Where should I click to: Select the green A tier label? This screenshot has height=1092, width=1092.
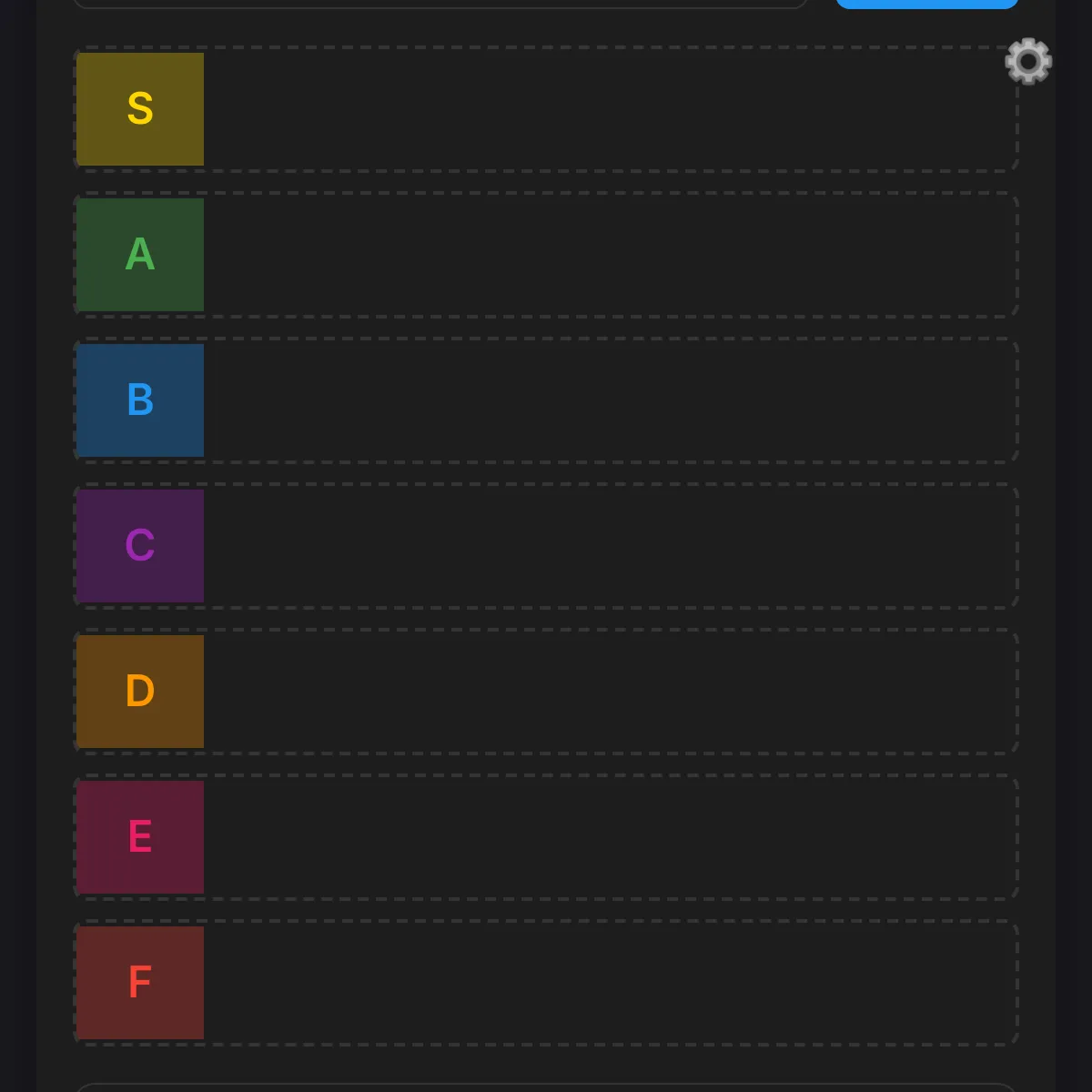click(x=139, y=255)
